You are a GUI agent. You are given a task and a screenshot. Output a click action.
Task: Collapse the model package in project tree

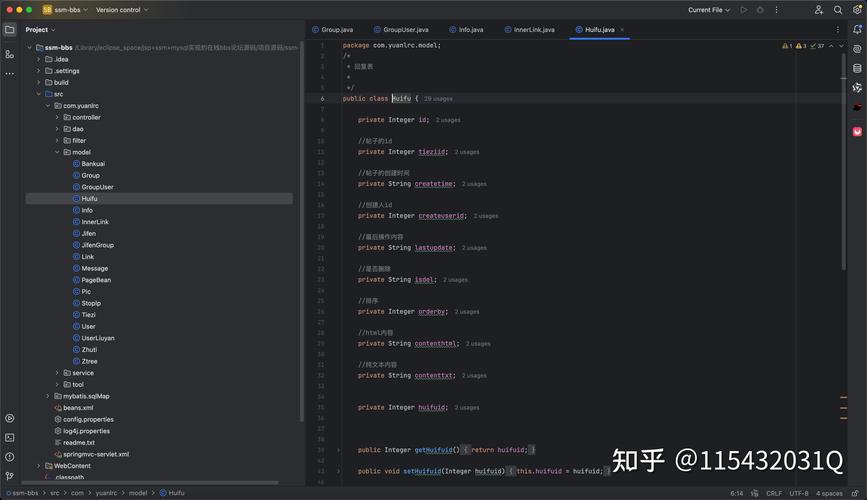coord(57,152)
